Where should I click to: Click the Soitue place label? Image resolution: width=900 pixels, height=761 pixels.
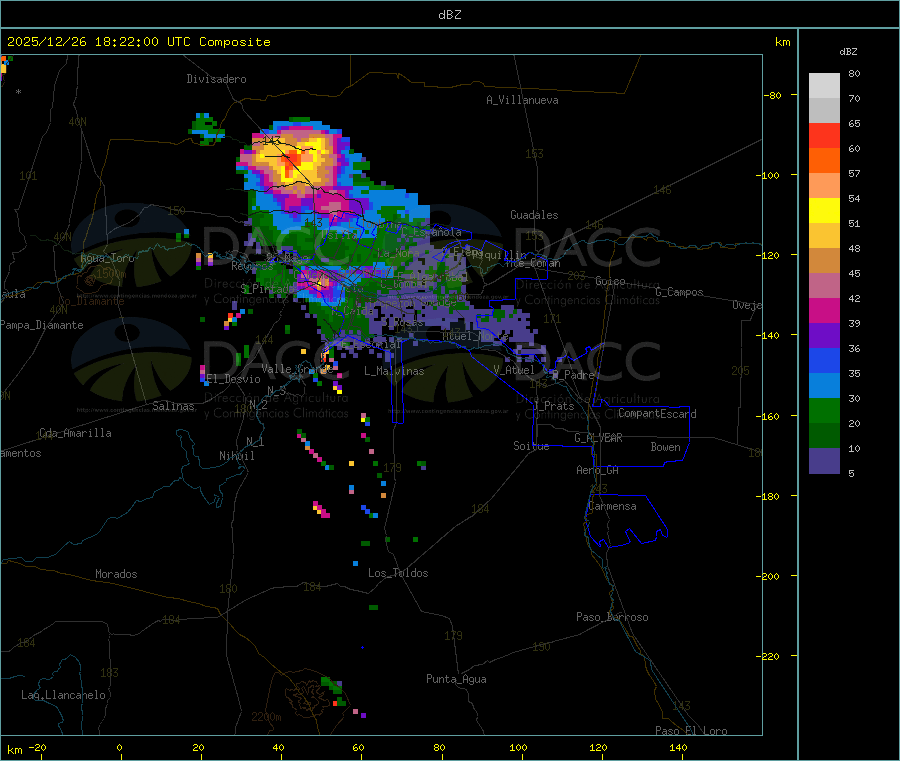pyautogui.click(x=531, y=446)
